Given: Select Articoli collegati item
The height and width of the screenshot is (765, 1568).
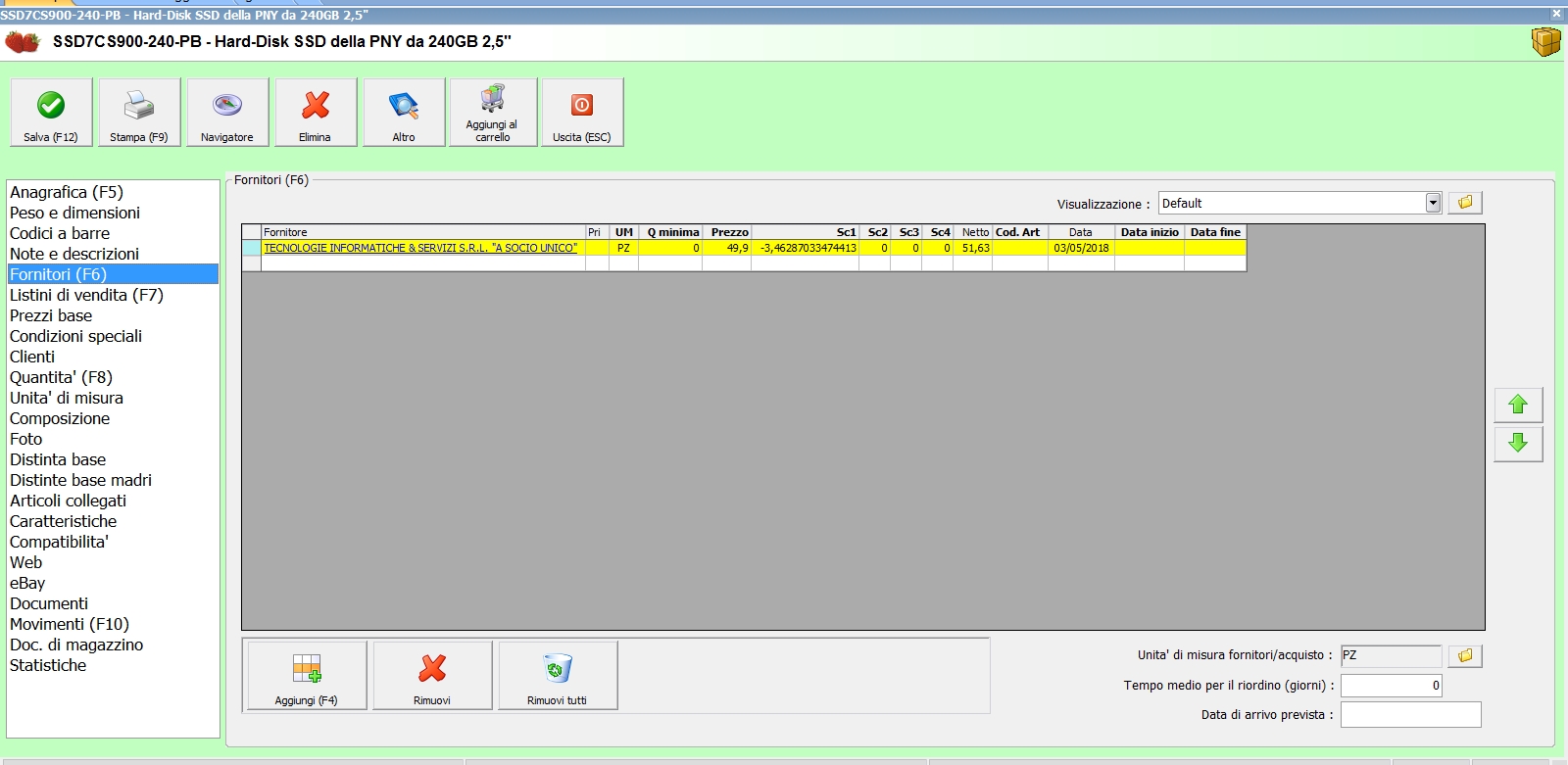Looking at the screenshot, I should [113, 501].
